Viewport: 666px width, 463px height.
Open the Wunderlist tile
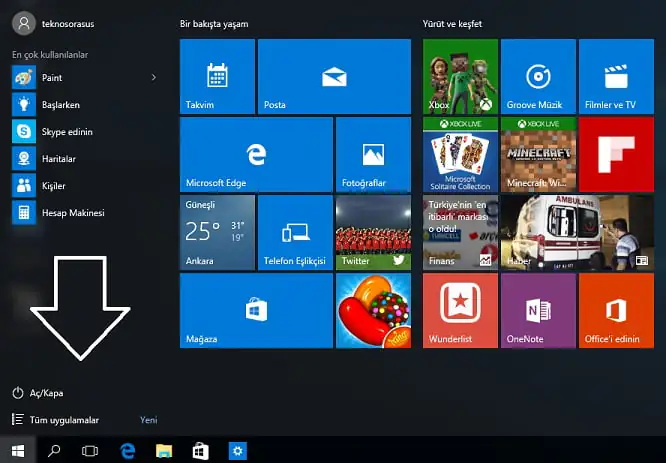pos(459,311)
